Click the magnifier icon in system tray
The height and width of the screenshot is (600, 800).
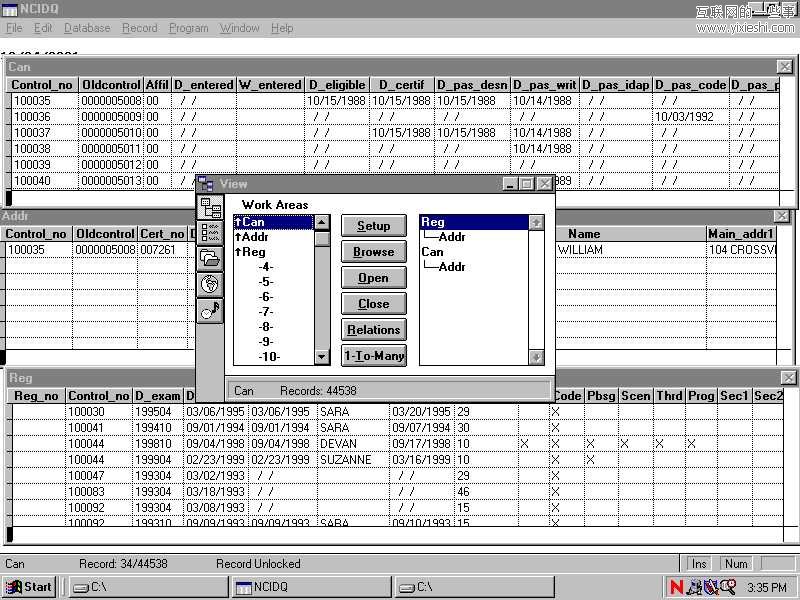[x=729, y=587]
